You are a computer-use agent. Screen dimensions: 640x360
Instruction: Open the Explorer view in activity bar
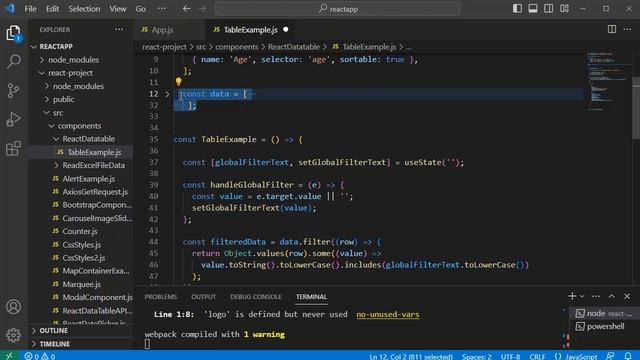(x=13, y=33)
